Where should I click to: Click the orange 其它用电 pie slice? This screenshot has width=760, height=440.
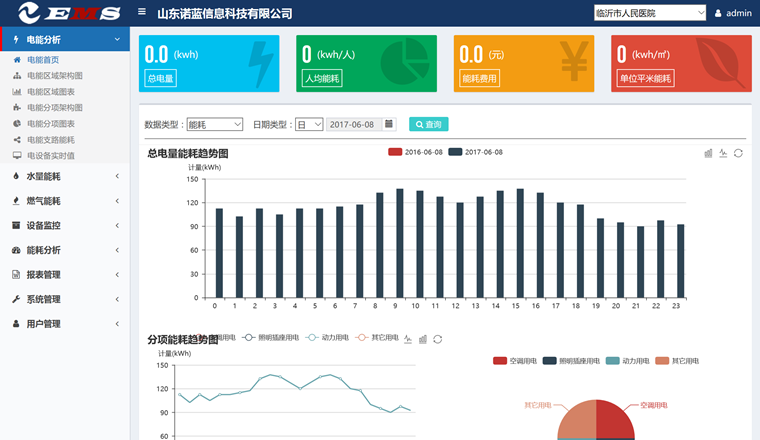coord(578,423)
